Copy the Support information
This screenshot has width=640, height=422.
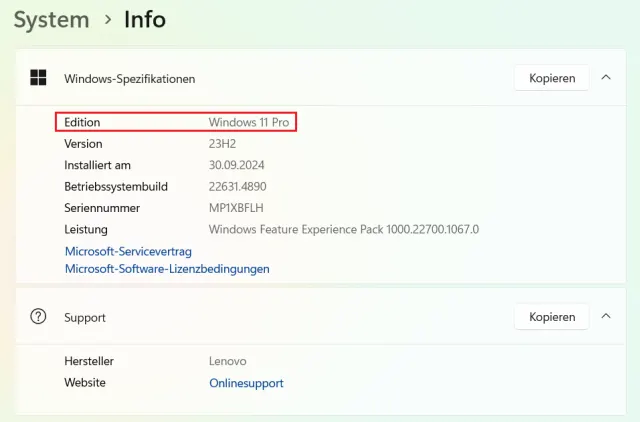(x=552, y=317)
